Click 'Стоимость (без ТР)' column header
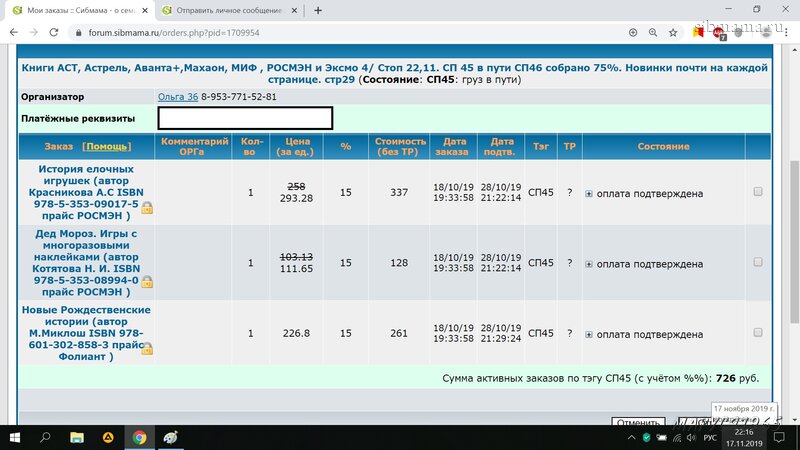 [x=400, y=146]
